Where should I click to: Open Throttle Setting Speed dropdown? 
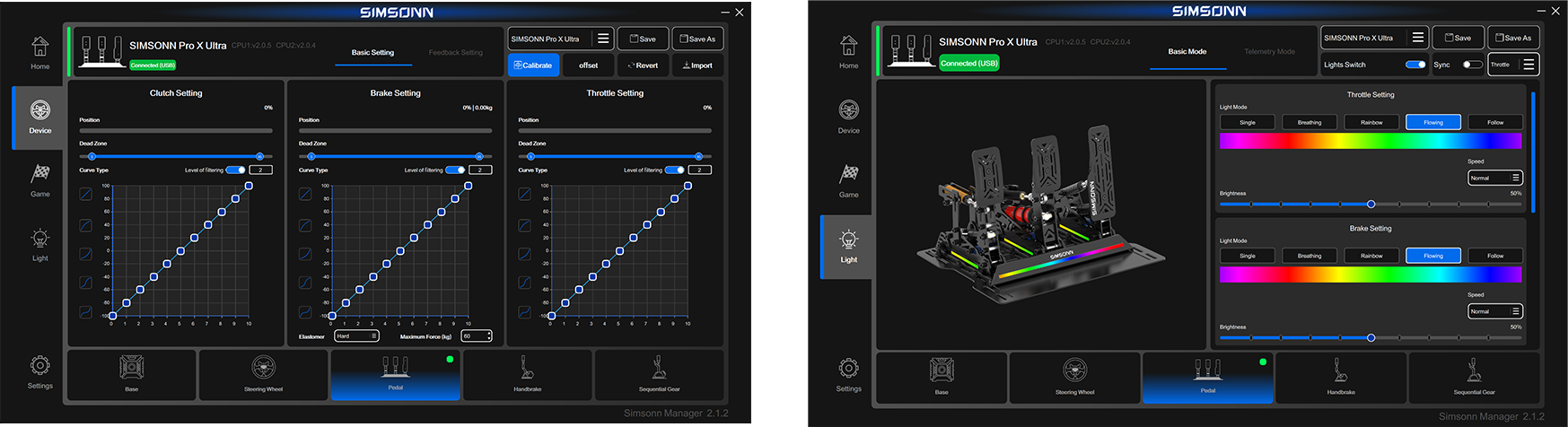1495,178
